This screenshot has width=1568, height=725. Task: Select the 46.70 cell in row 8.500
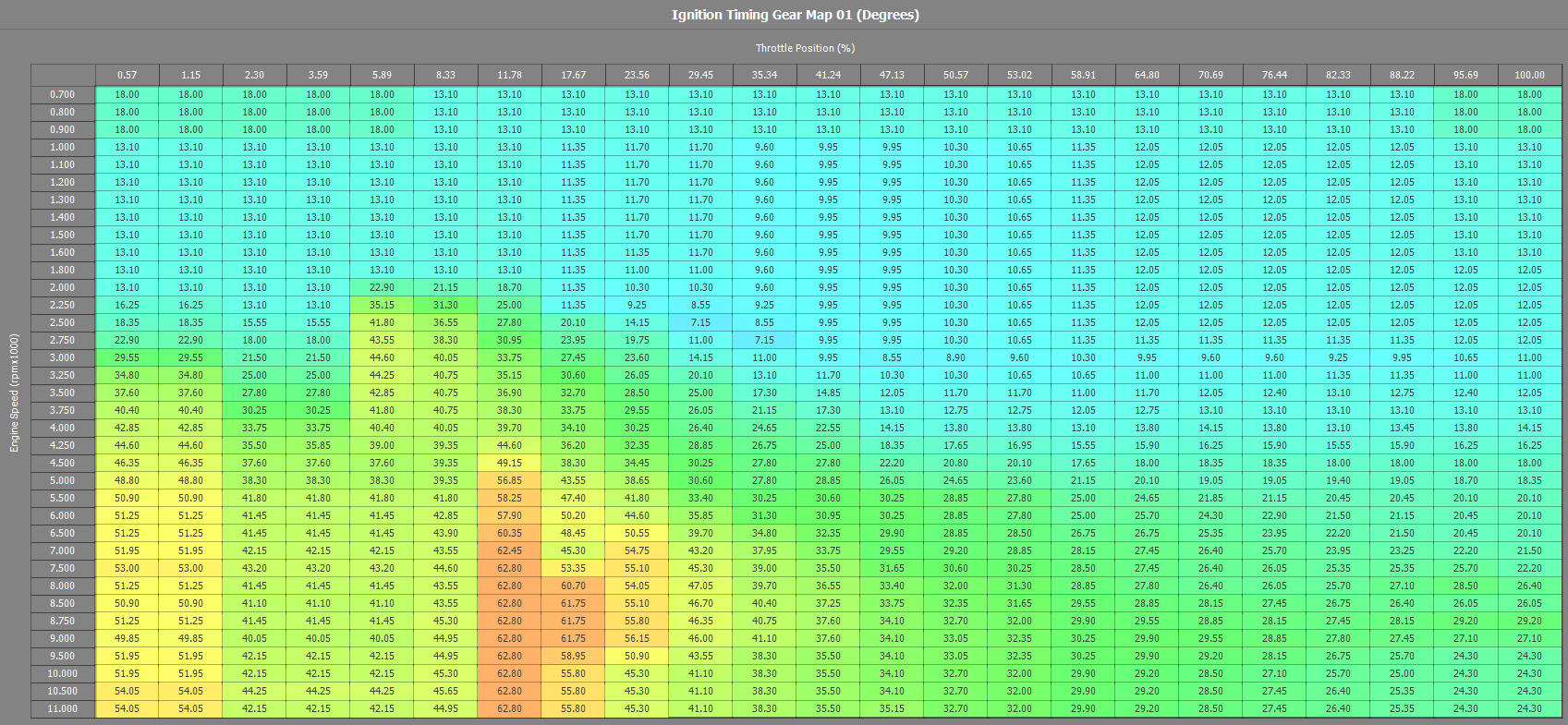tap(701, 603)
